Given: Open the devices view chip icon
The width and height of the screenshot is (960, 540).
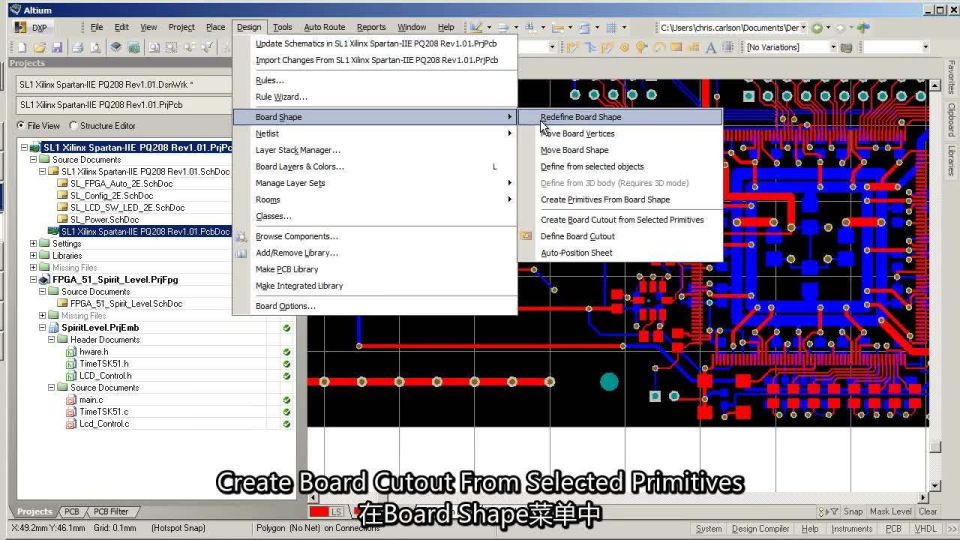Looking at the screenshot, I should click(116, 47).
